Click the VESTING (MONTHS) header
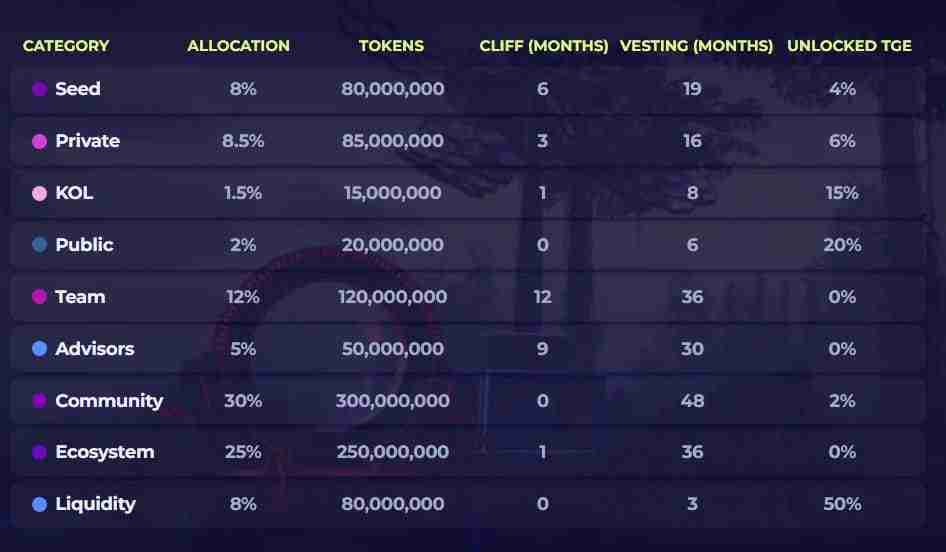Image resolution: width=946 pixels, height=552 pixels. (x=696, y=46)
